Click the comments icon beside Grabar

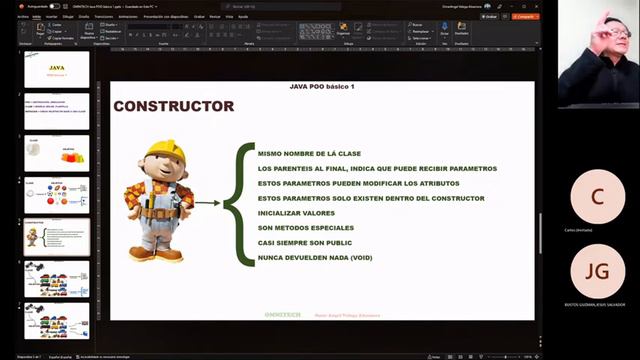click(x=505, y=17)
